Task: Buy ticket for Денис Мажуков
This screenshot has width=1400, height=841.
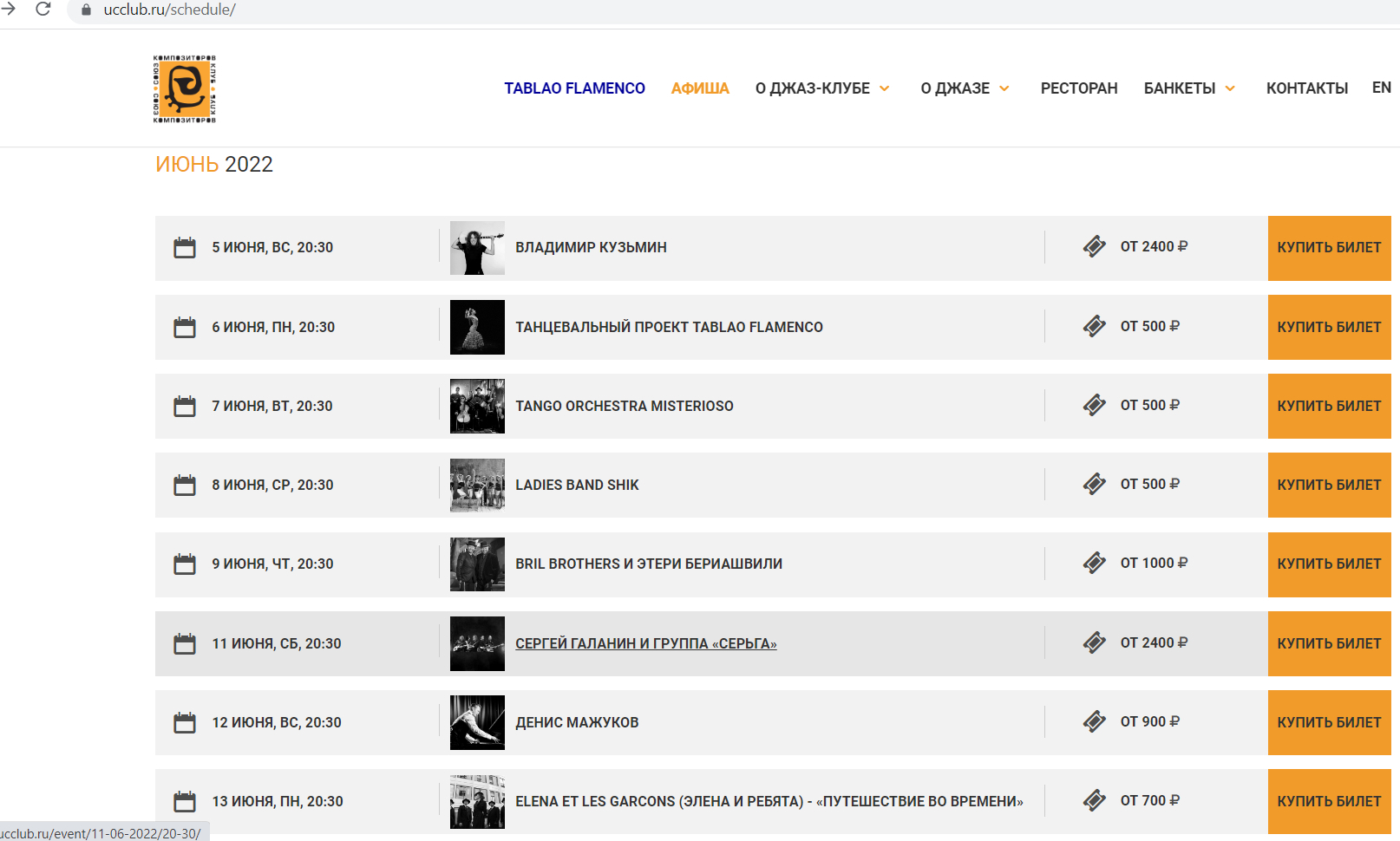Action: pos(1329,722)
